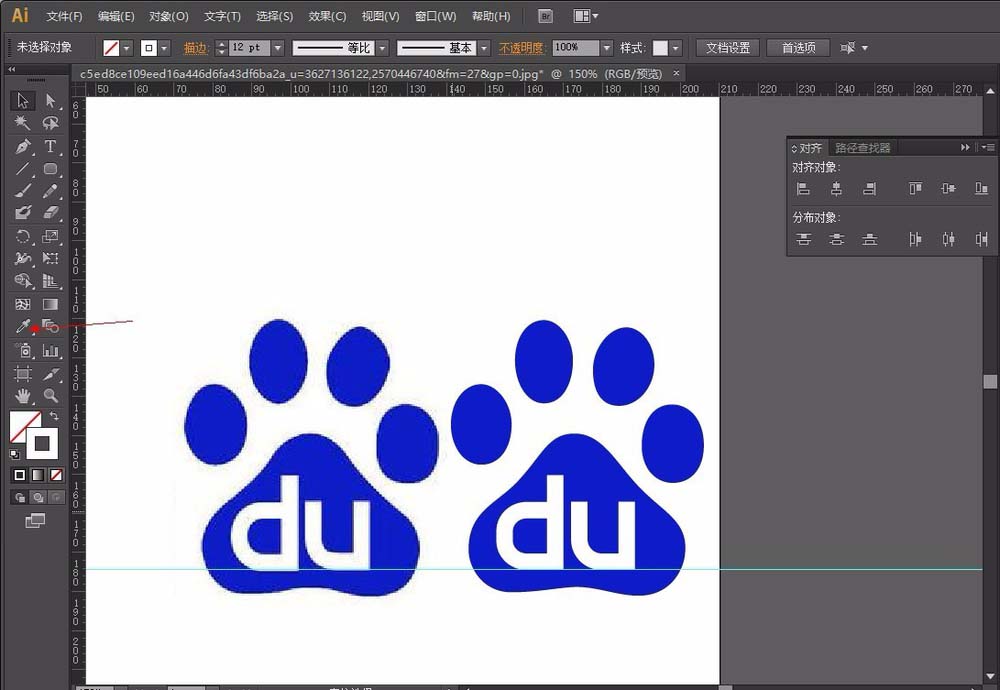Select the Blob Brush tool

(23, 213)
